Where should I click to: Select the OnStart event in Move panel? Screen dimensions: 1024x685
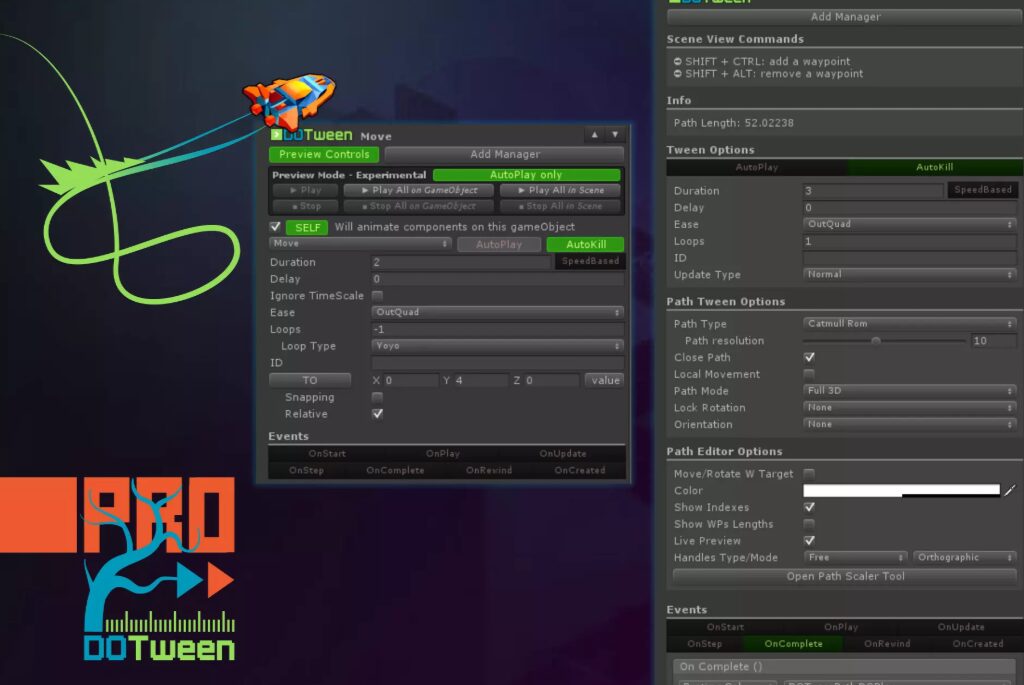[x=327, y=454]
